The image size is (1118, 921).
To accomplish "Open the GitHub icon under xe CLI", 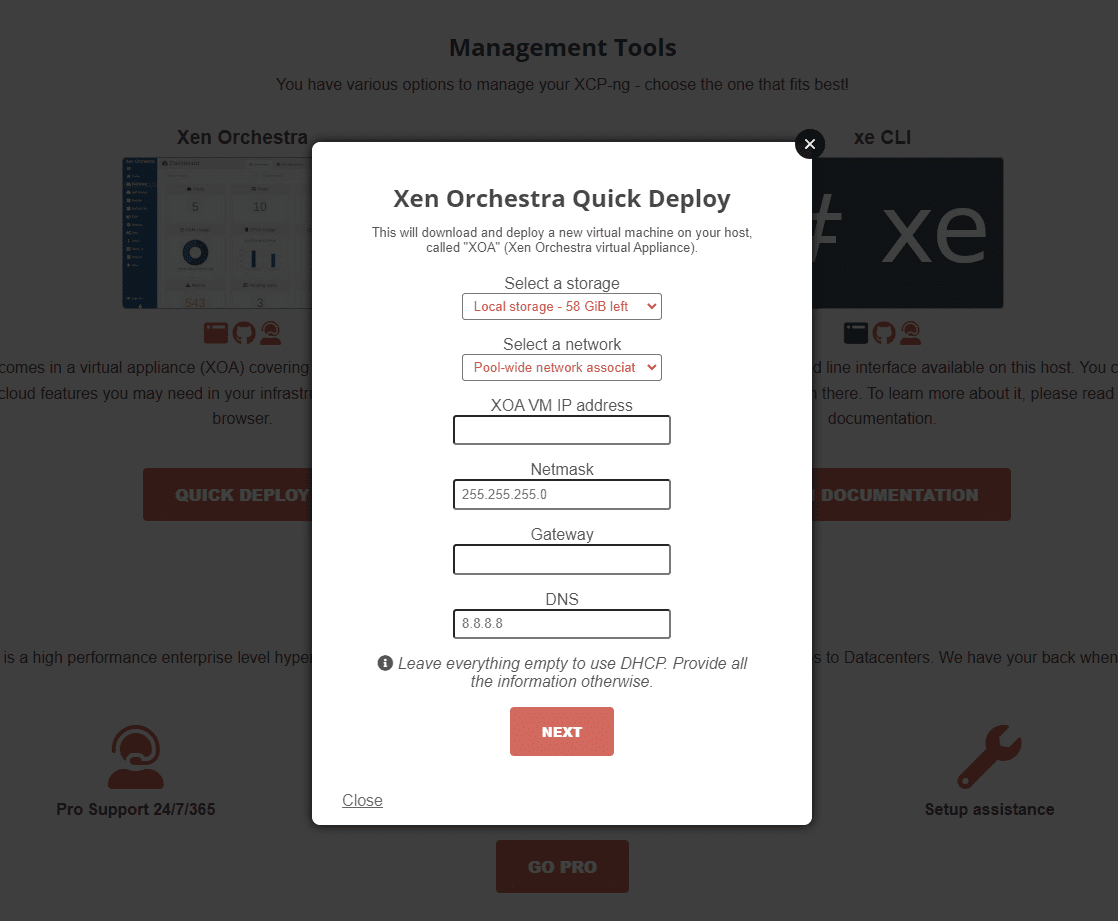I will pyautogui.click(x=884, y=333).
